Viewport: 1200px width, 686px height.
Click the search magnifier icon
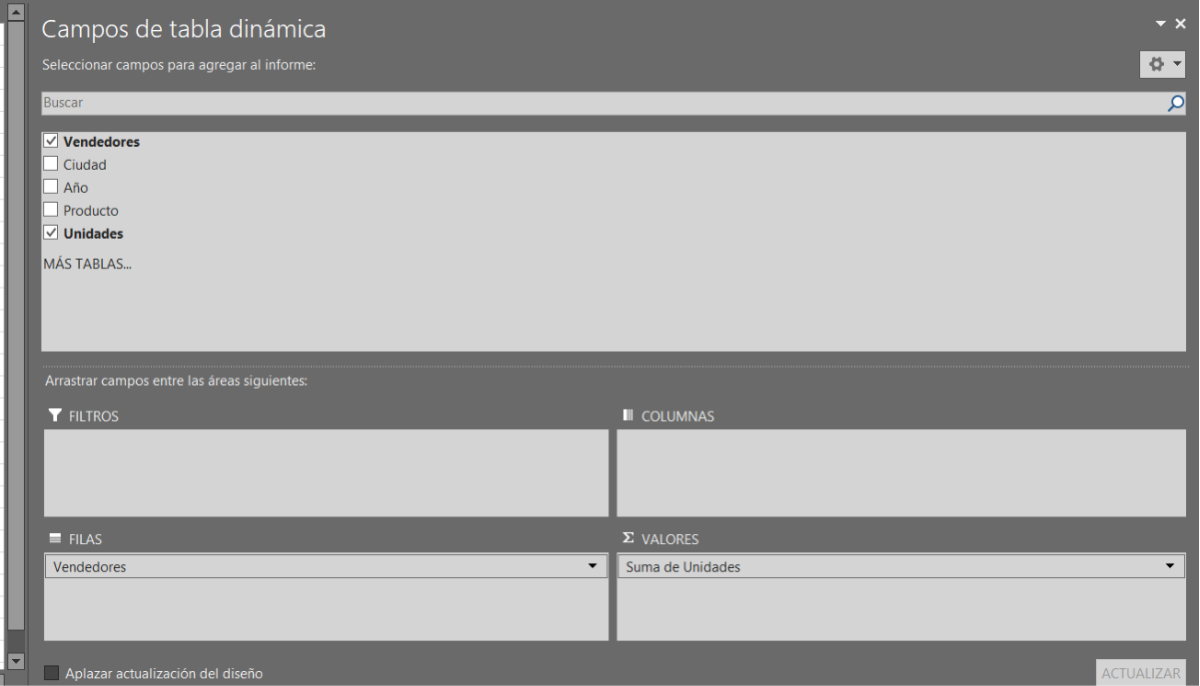click(x=1176, y=103)
